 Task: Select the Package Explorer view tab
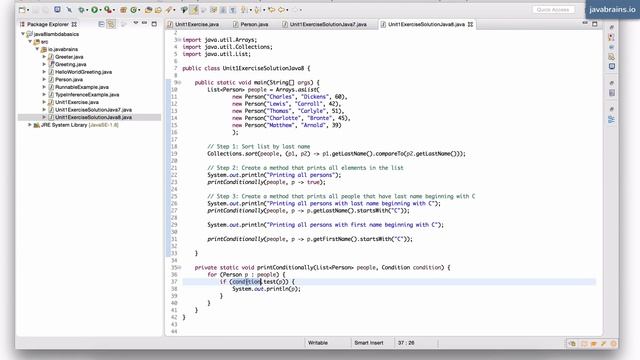pyautogui.click(x=47, y=24)
